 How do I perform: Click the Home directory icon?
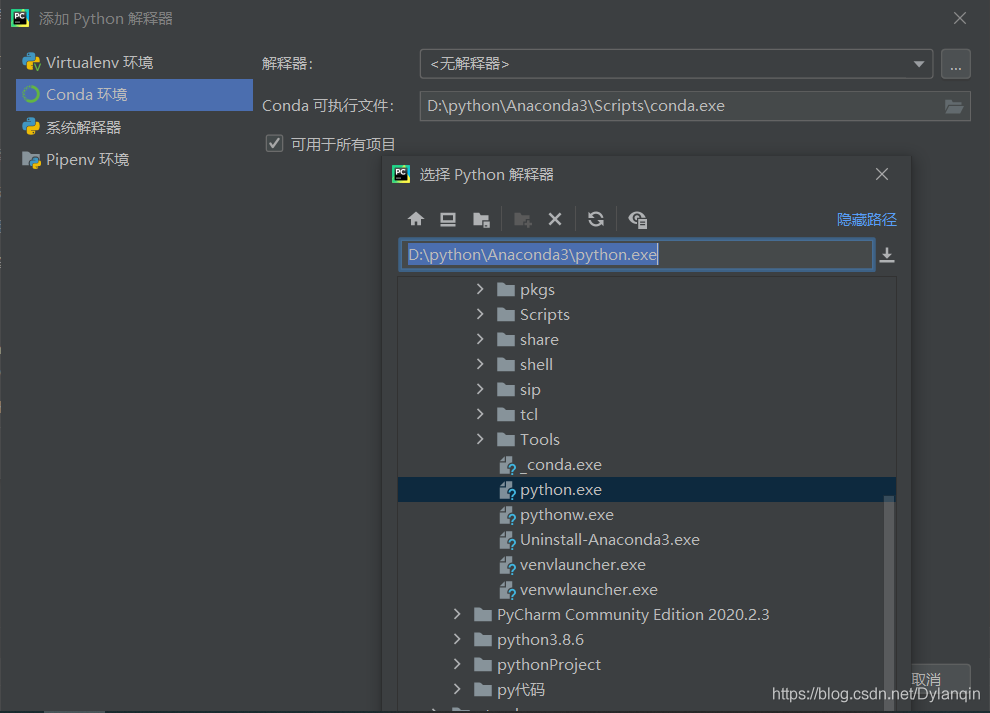tap(416, 220)
